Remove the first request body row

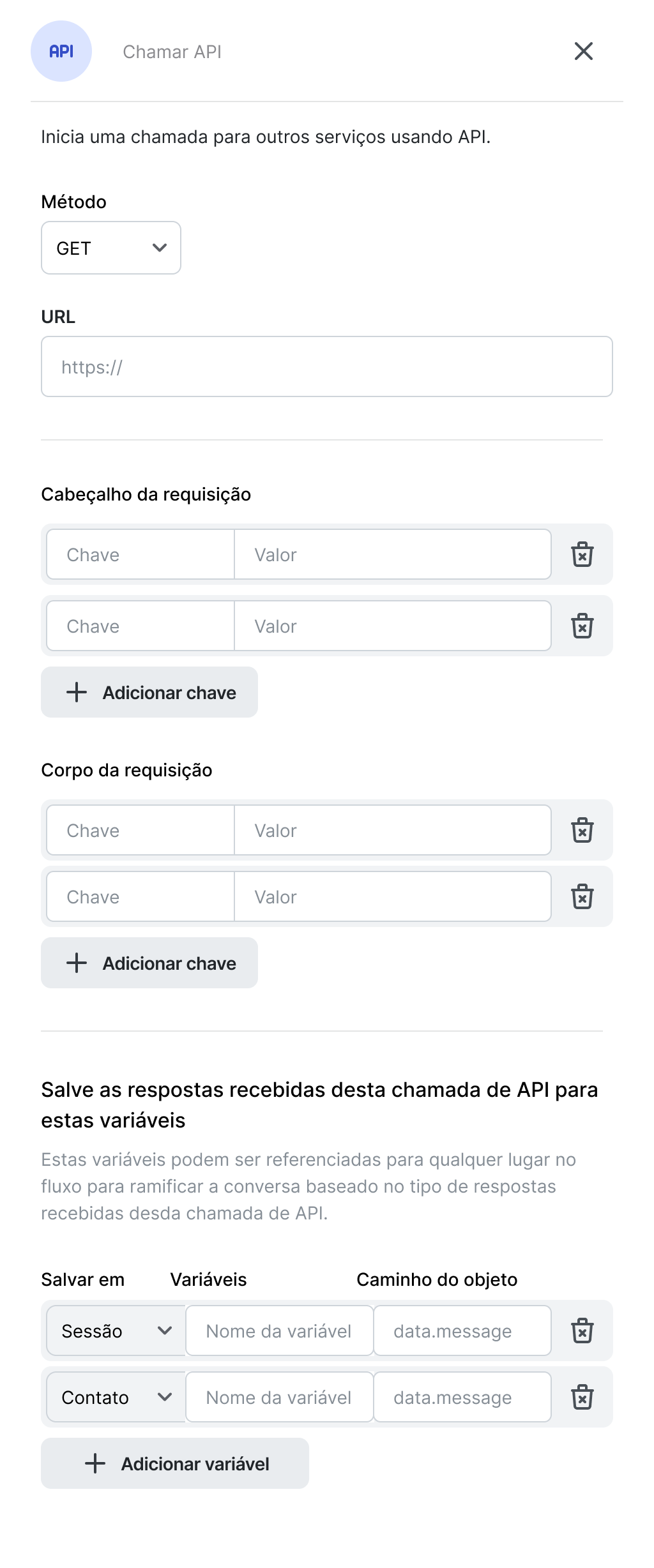coord(582,830)
